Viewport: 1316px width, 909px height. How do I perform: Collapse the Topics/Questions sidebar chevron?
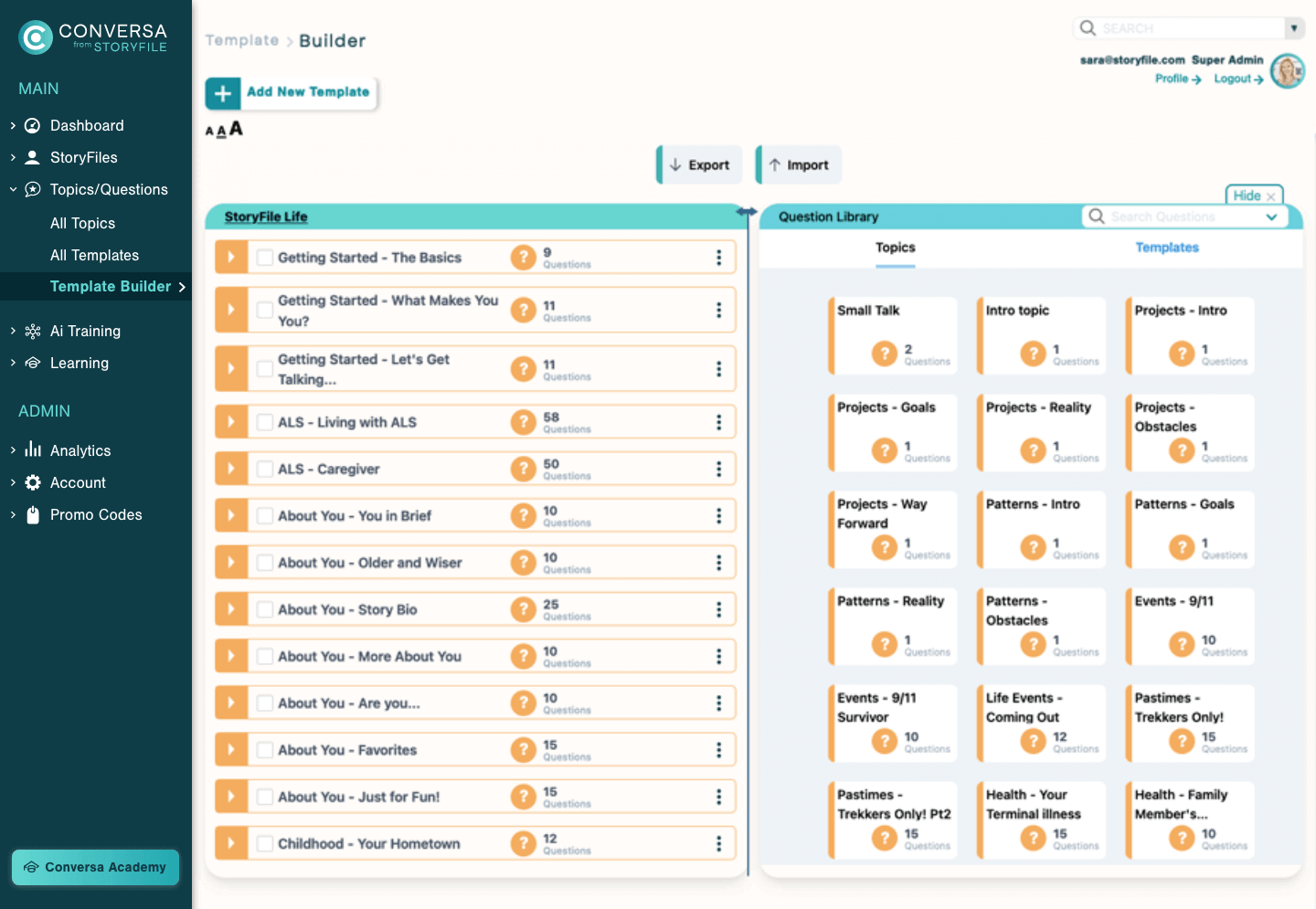click(13, 189)
